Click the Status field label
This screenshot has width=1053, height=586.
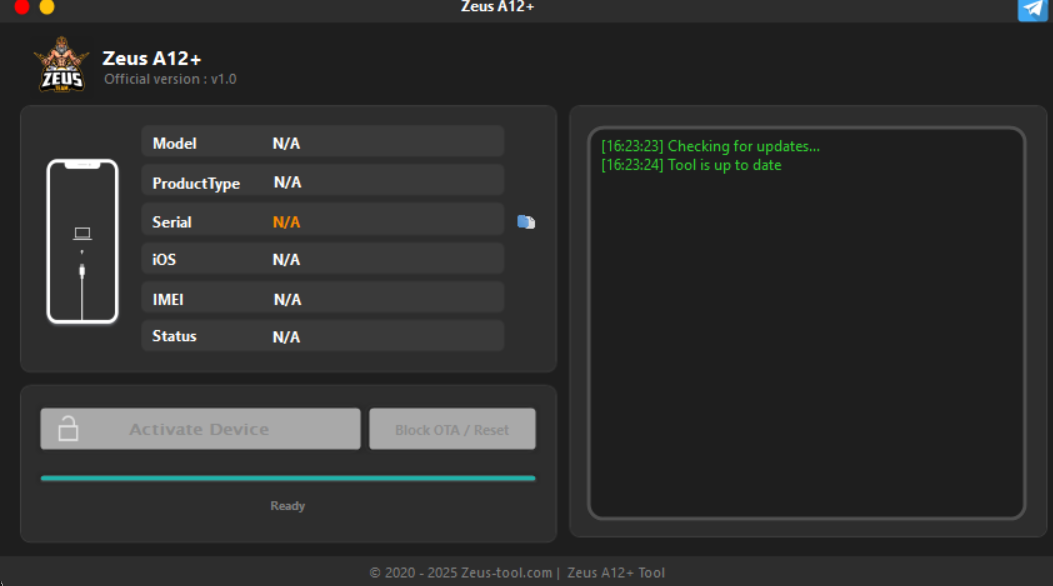(x=175, y=336)
